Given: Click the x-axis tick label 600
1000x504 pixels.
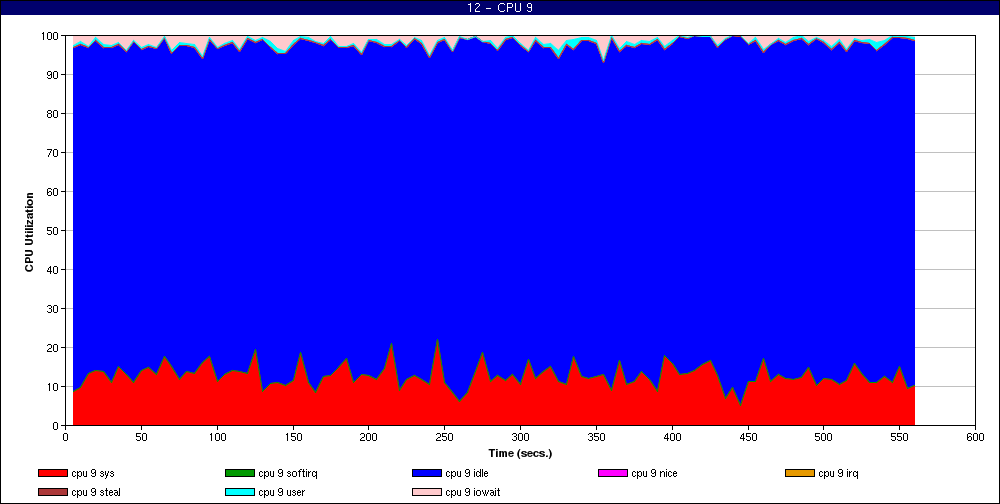Looking at the screenshot, I should (x=975, y=438).
